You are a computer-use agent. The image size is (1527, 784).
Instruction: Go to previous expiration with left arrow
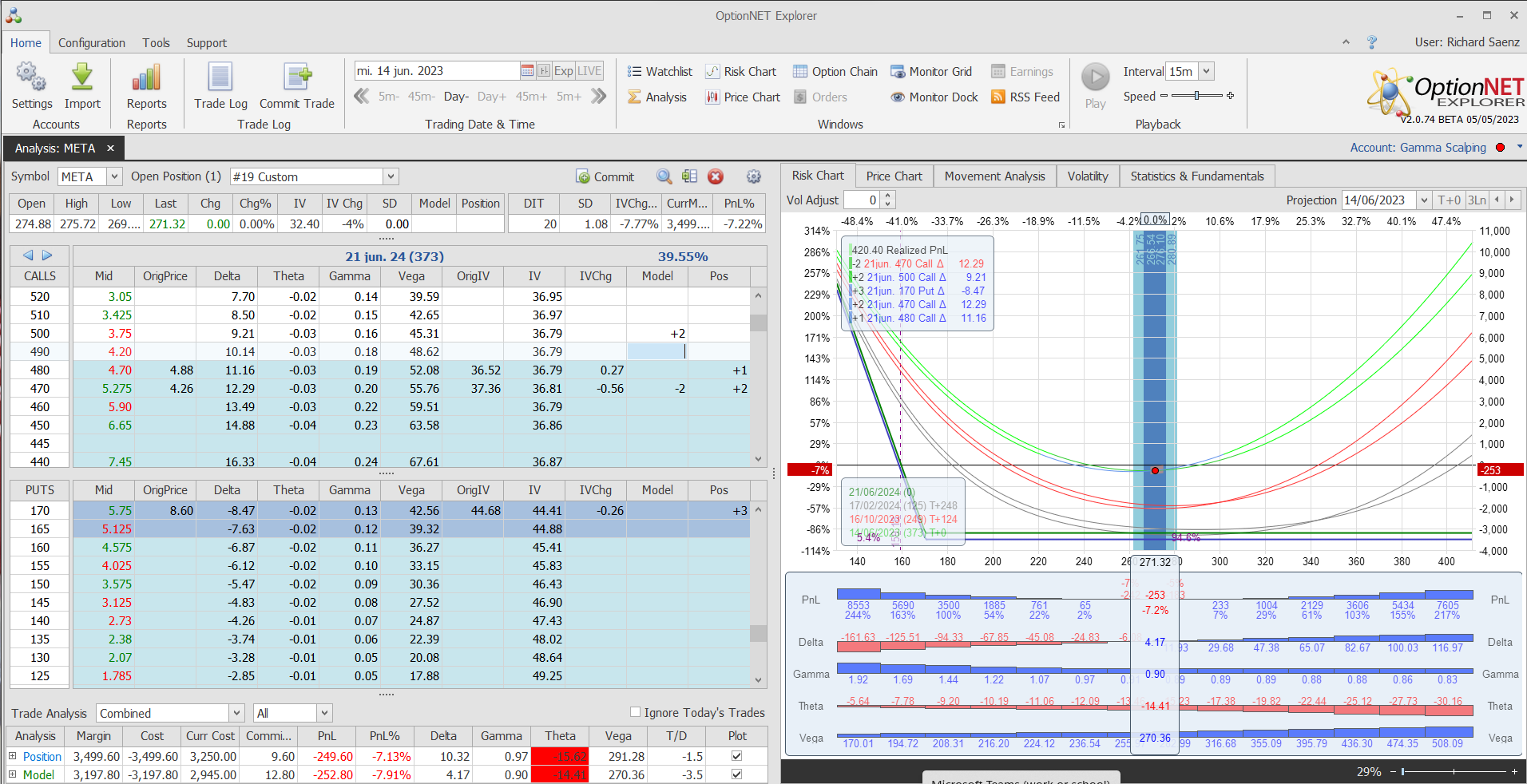click(x=28, y=255)
